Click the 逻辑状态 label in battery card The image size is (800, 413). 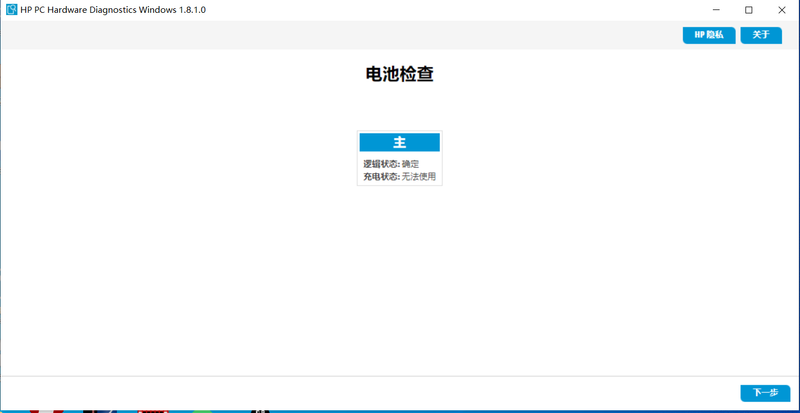380,164
